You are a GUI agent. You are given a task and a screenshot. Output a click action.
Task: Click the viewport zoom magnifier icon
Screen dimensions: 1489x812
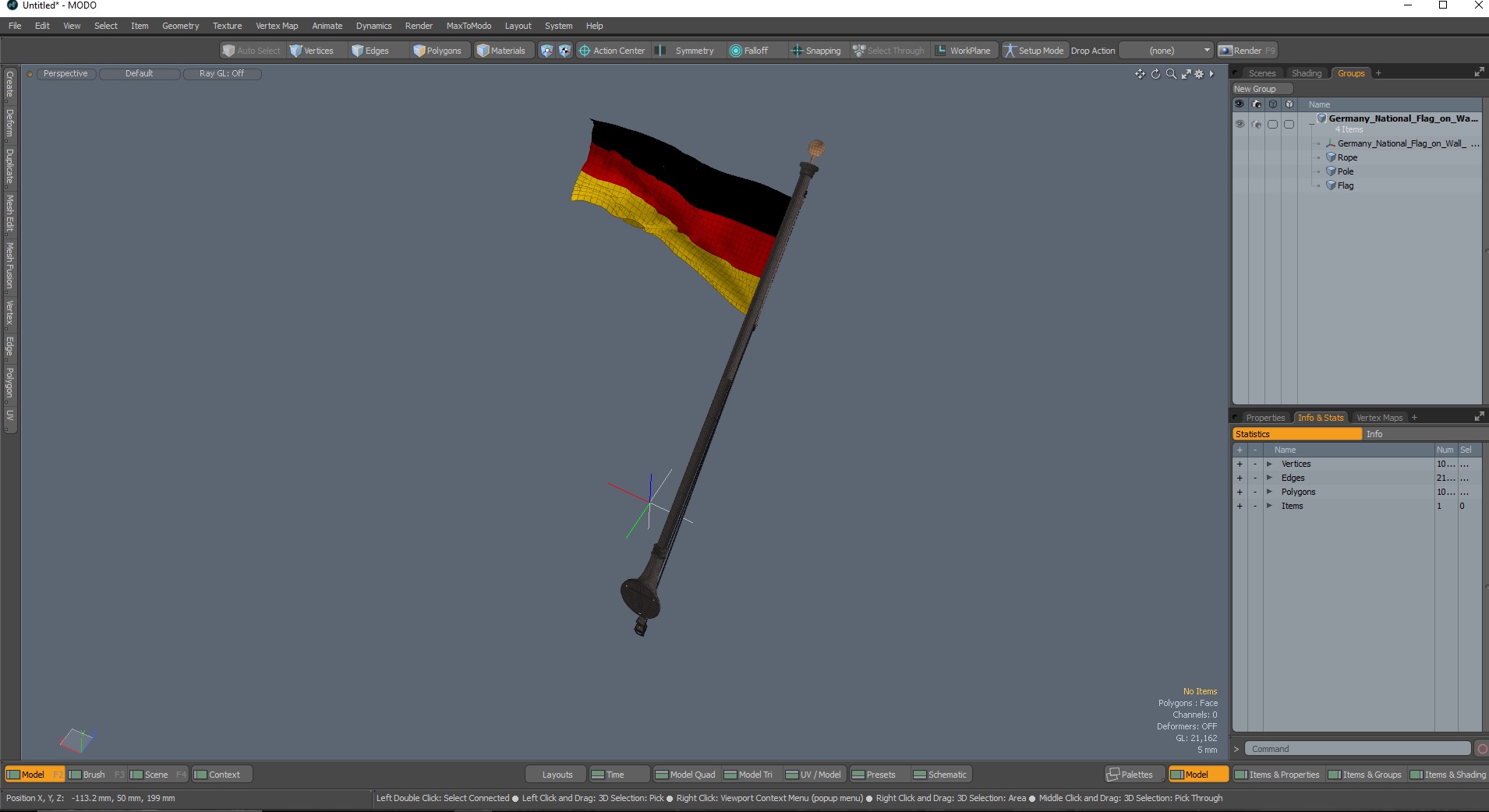coord(1171,73)
